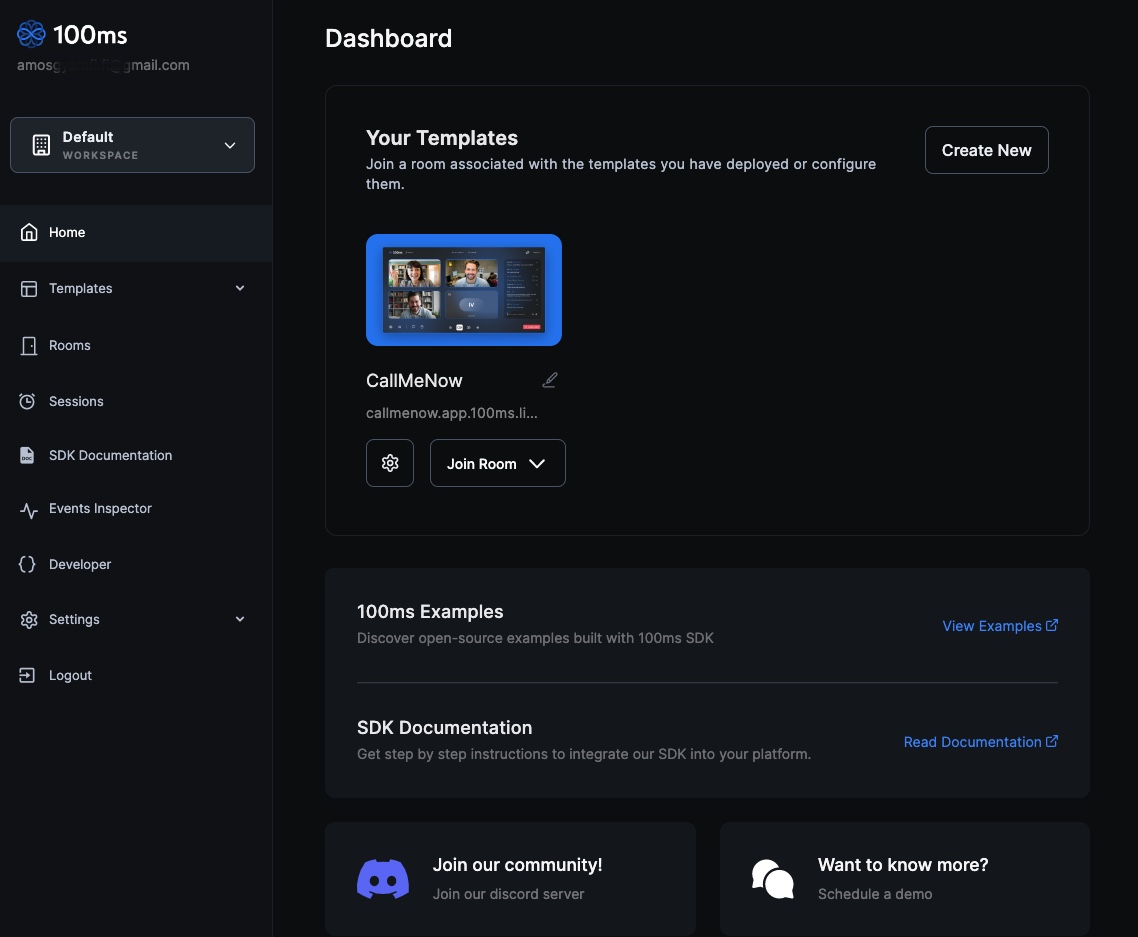Open the View Examples link
This screenshot has width=1138, height=937.
pos(999,626)
